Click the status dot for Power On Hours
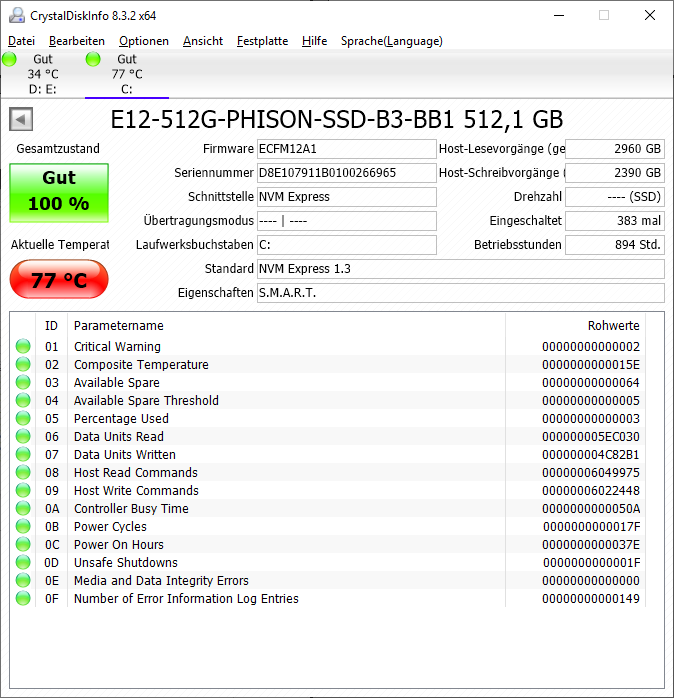Screen dimensions: 674x698 (x=23, y=544)
